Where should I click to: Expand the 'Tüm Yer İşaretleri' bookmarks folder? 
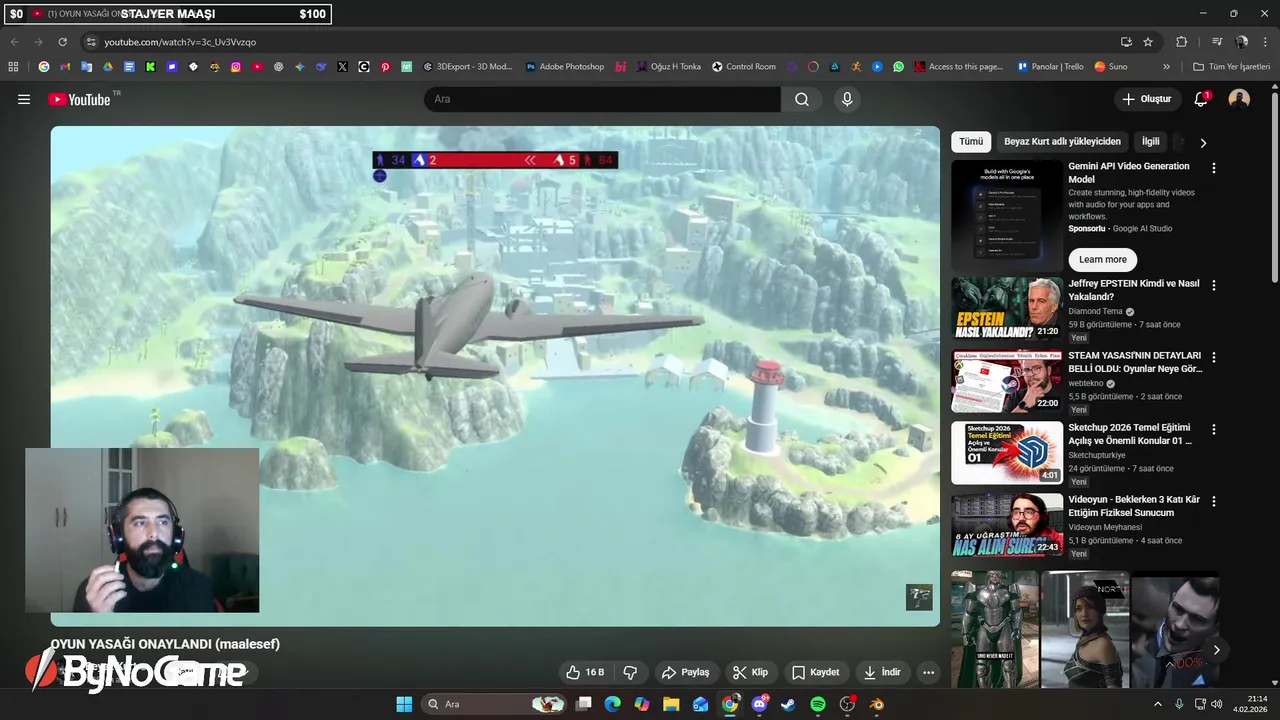[1232, 67]
